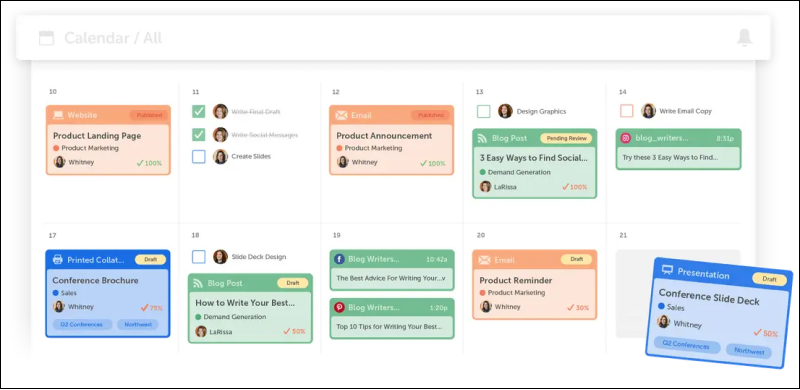The image size is (800, 390).
Task: Click 'Calendar / All' header title
Action: [113, 38]
